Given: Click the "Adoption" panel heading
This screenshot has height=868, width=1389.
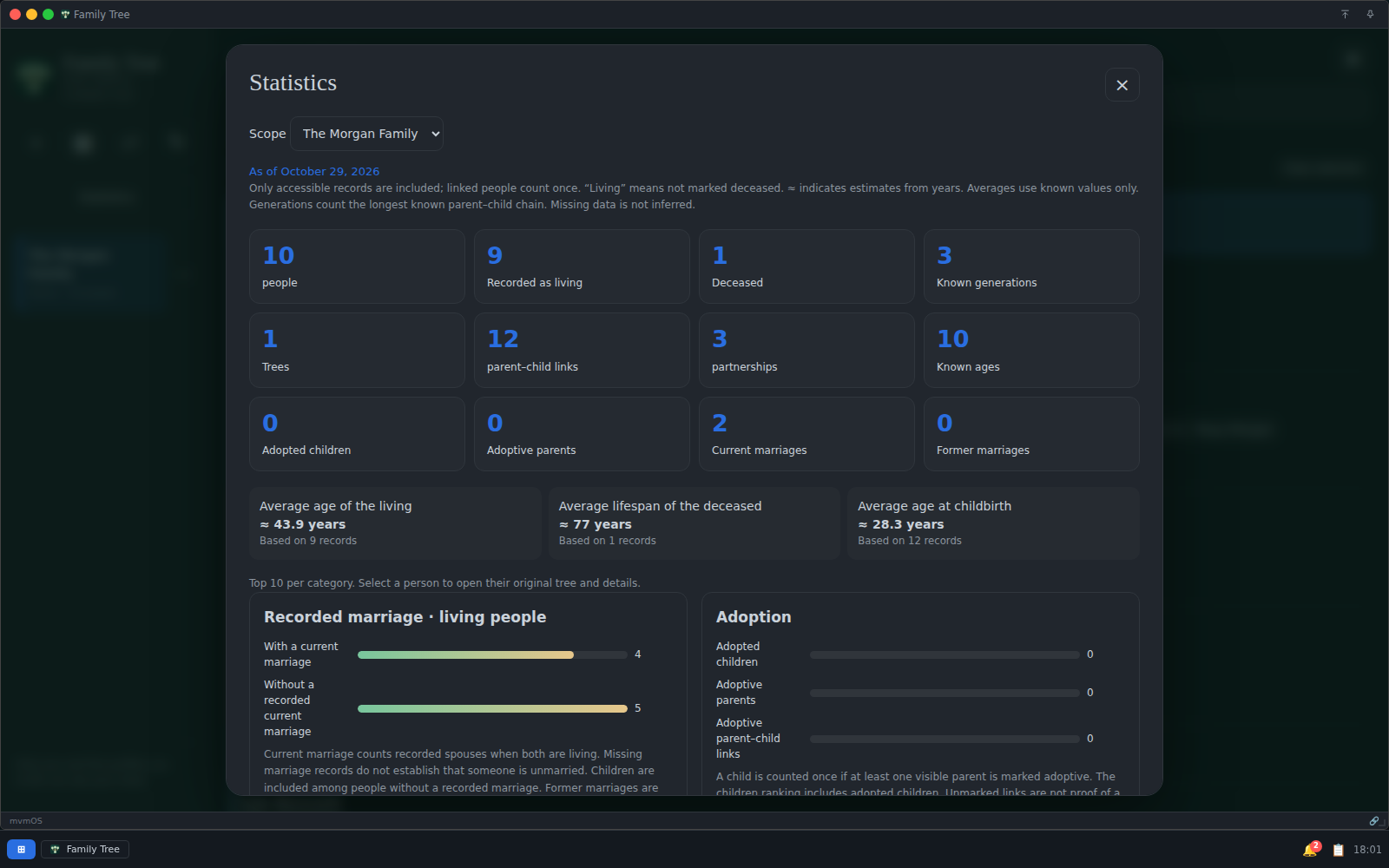Looking at the screenshot, I should pos(754,617).
